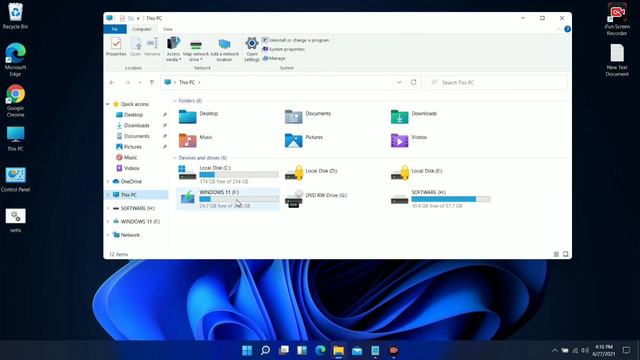Screen dimensions: 640x360
Task: Expand the OneDrive tree node
Action: click(108, 181)
